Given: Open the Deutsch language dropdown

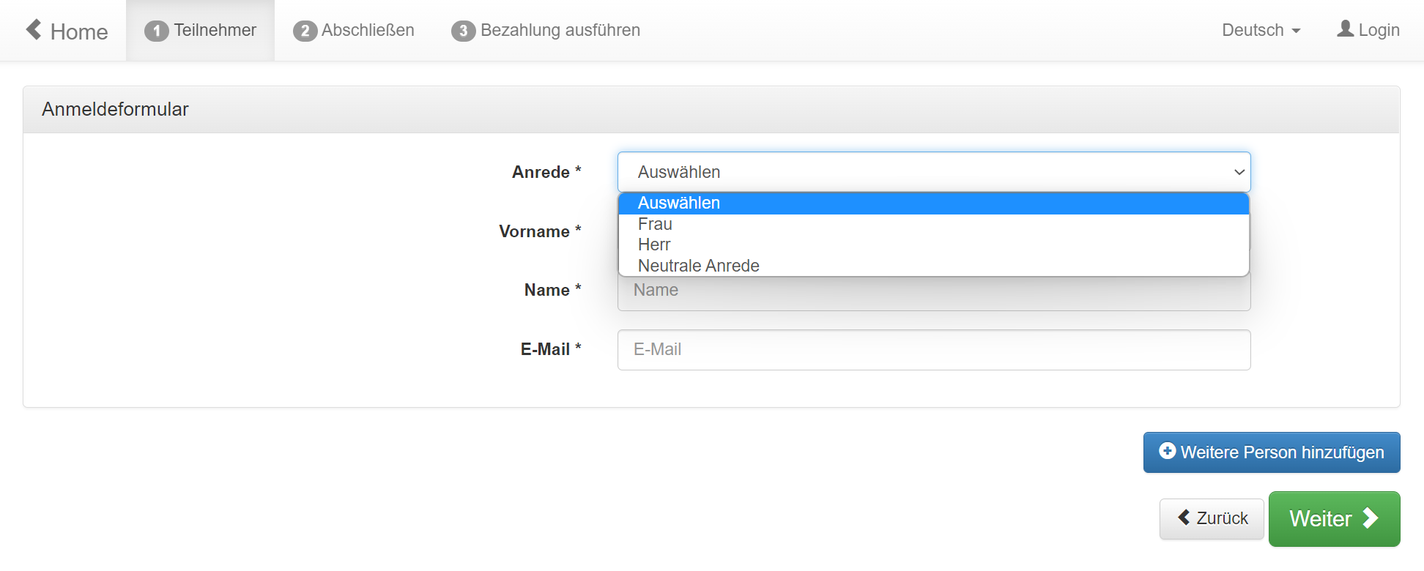Looking at the screenshot, I should [x=1261, y=30].
